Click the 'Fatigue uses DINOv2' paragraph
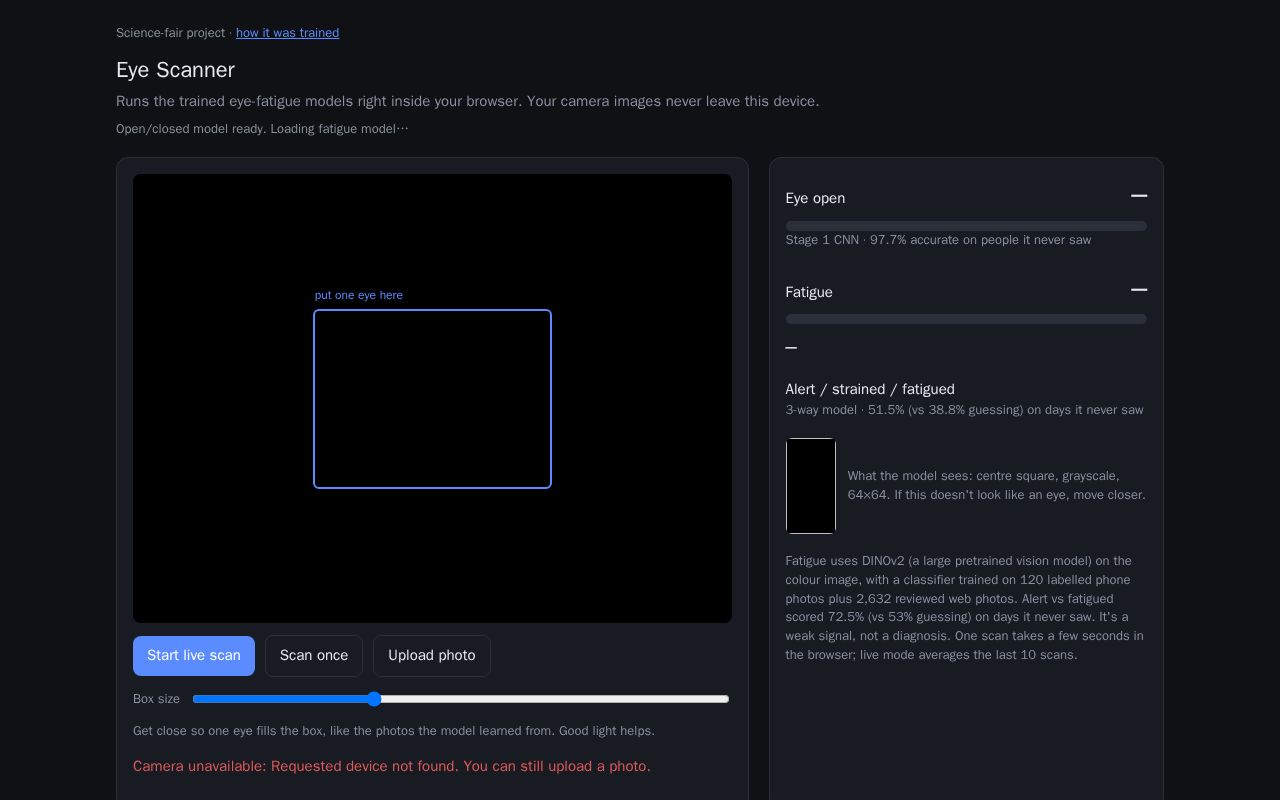The width and height of the screenshot is (1280, 800). click(x=965, y=608)
